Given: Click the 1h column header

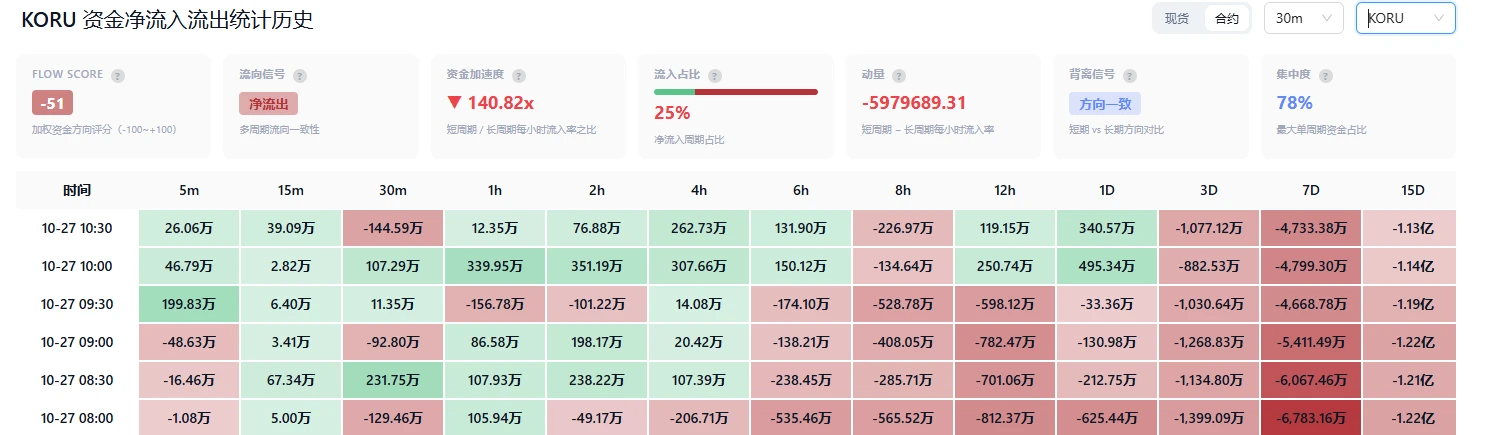Looking at the screenshot, I should pos(495,190).
